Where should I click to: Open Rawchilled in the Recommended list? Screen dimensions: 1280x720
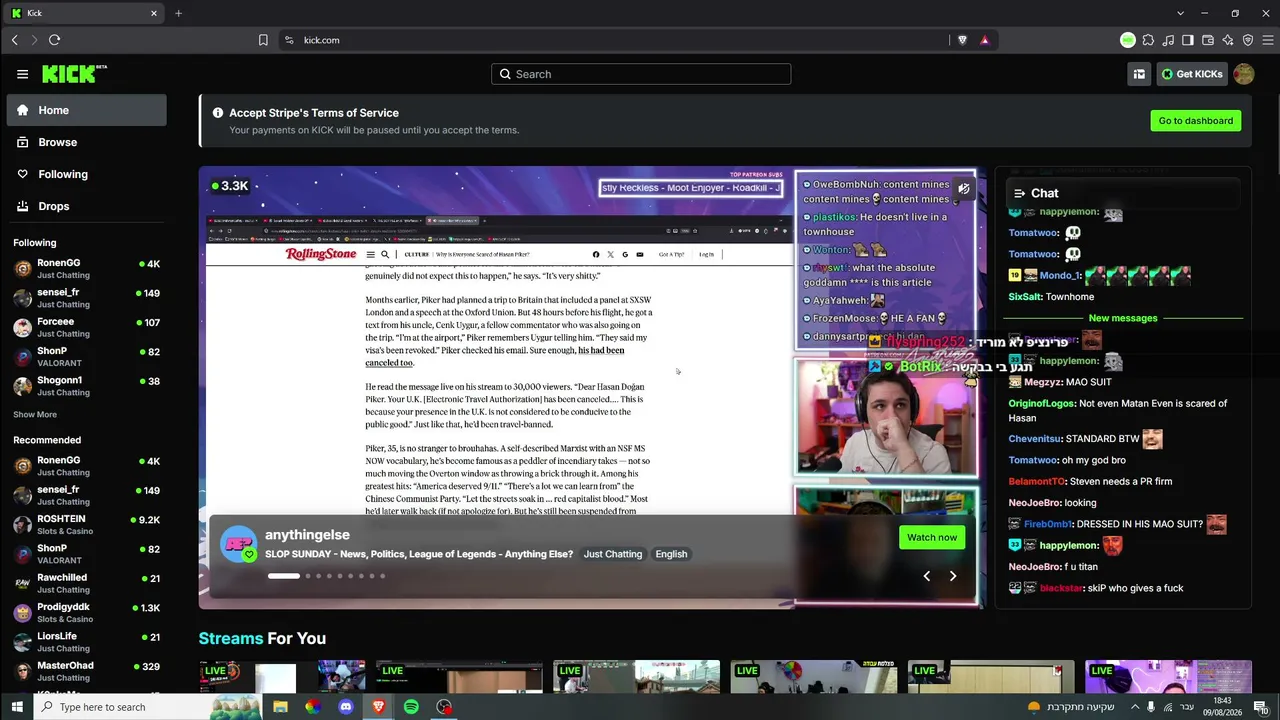point(87,583)
